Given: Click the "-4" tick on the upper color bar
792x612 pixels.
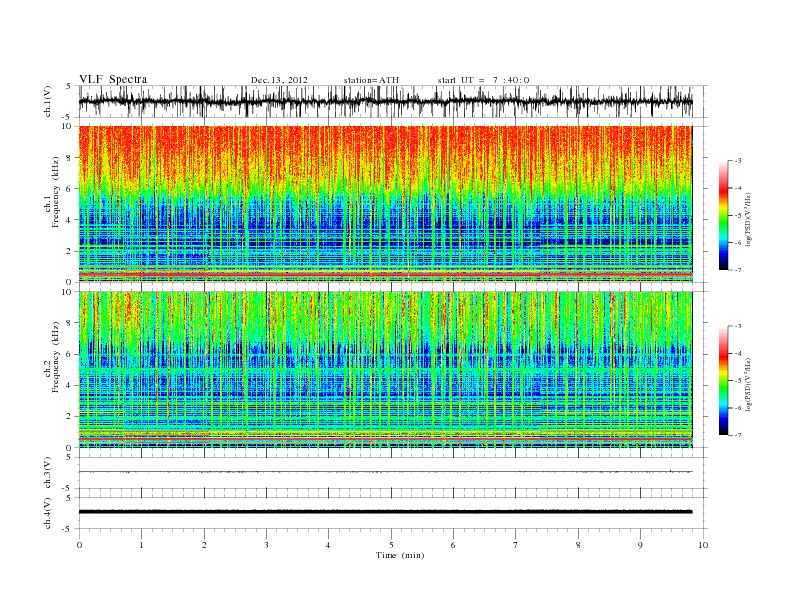Looking at the screenshot, I should [x=738, y=188].
